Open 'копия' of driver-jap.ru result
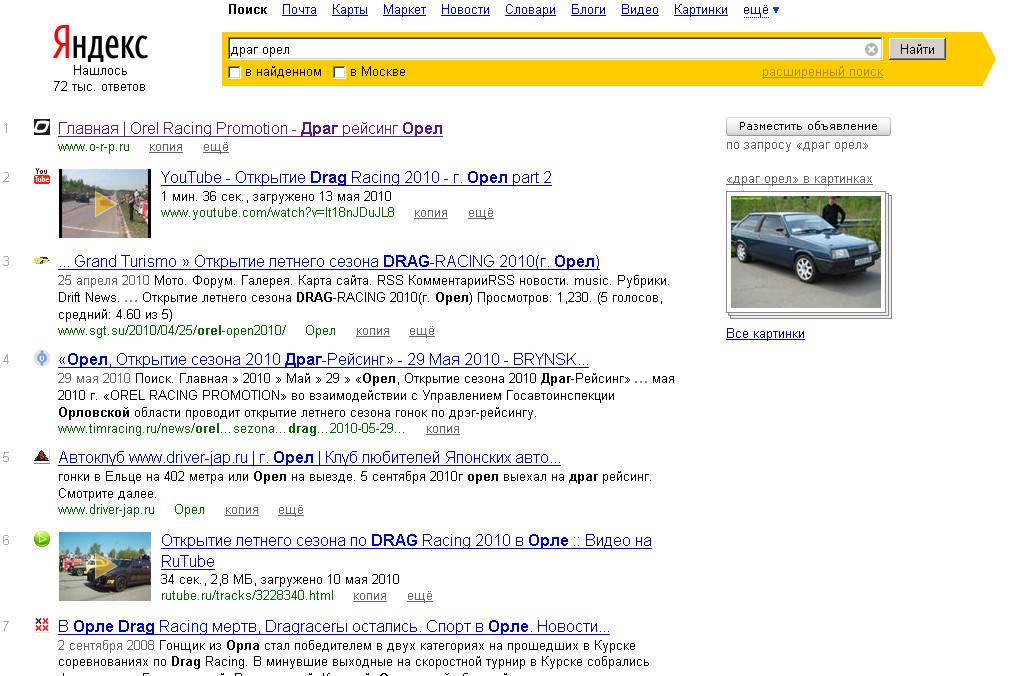This screenshot has height=676, width=1034. (x=241, y=510)
